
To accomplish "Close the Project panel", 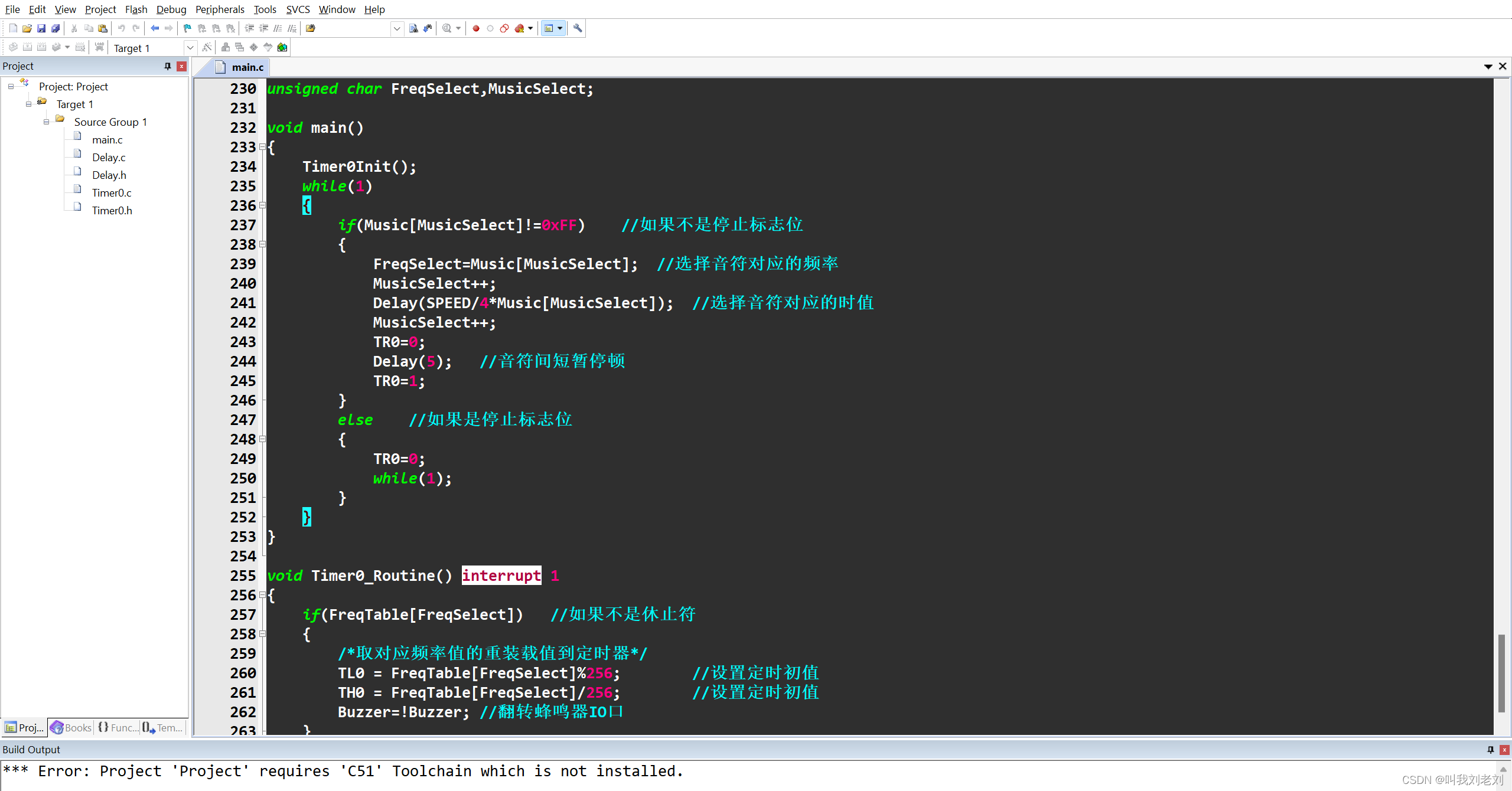I will (181, 66).
